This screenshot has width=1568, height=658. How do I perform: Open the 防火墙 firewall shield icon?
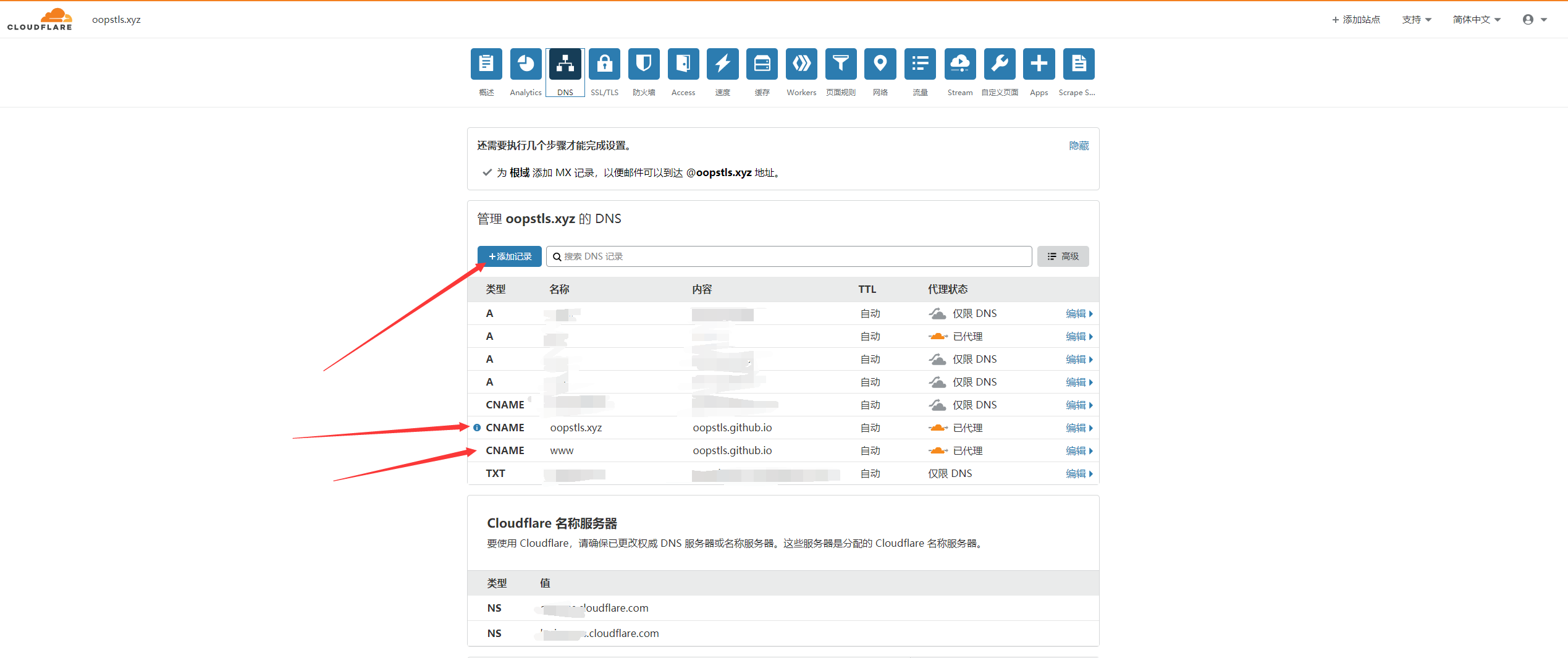(x=644, y=64)
